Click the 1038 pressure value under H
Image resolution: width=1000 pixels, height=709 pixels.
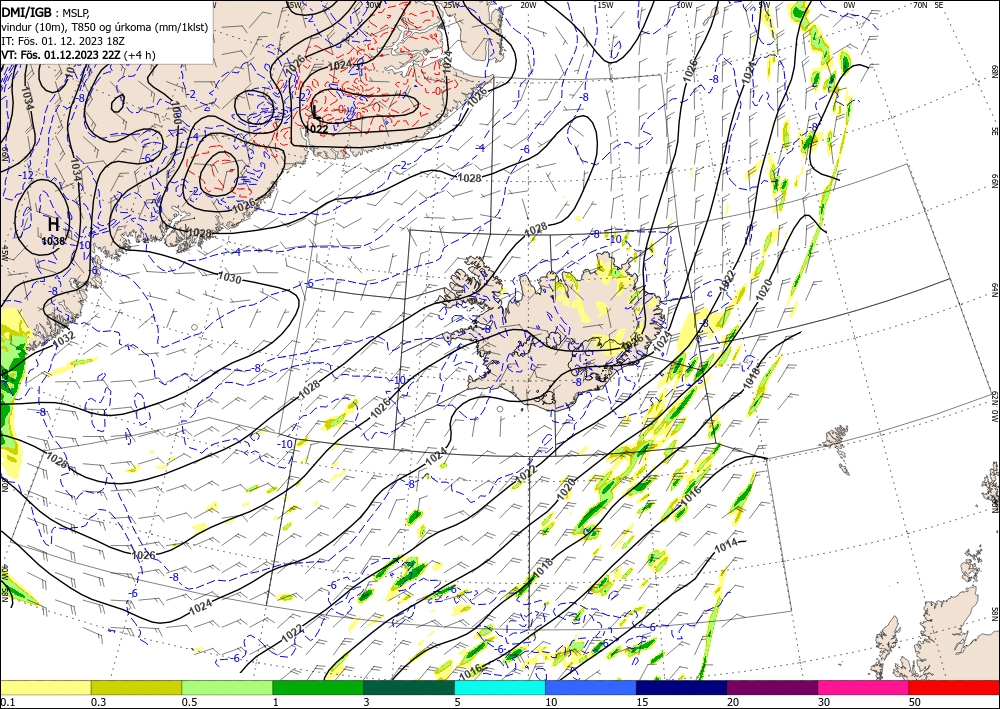click(54, 241)
